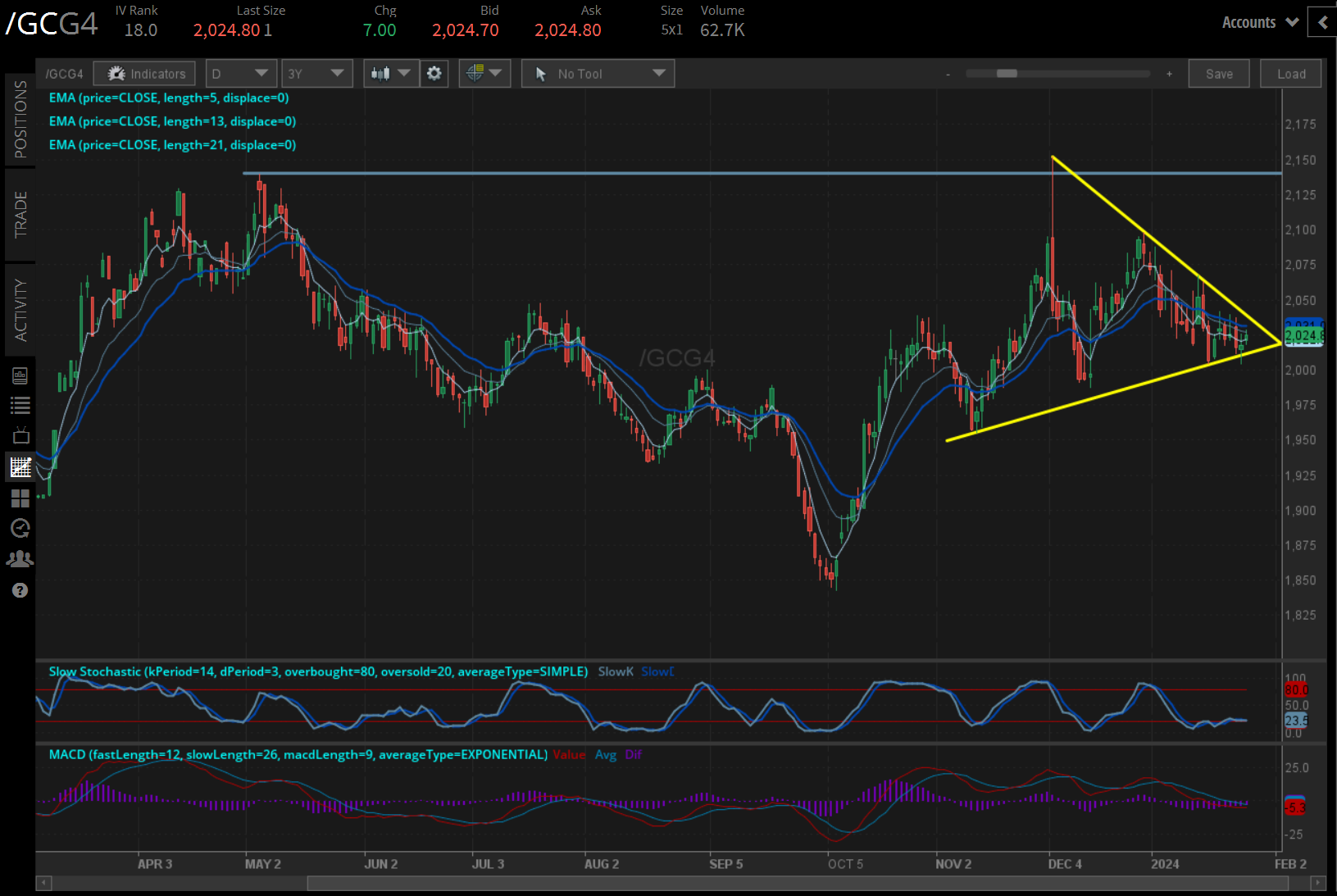Open the D aggregation period dropdown
The width and height of the screenshot is (1337, 896).
[241, 73]
